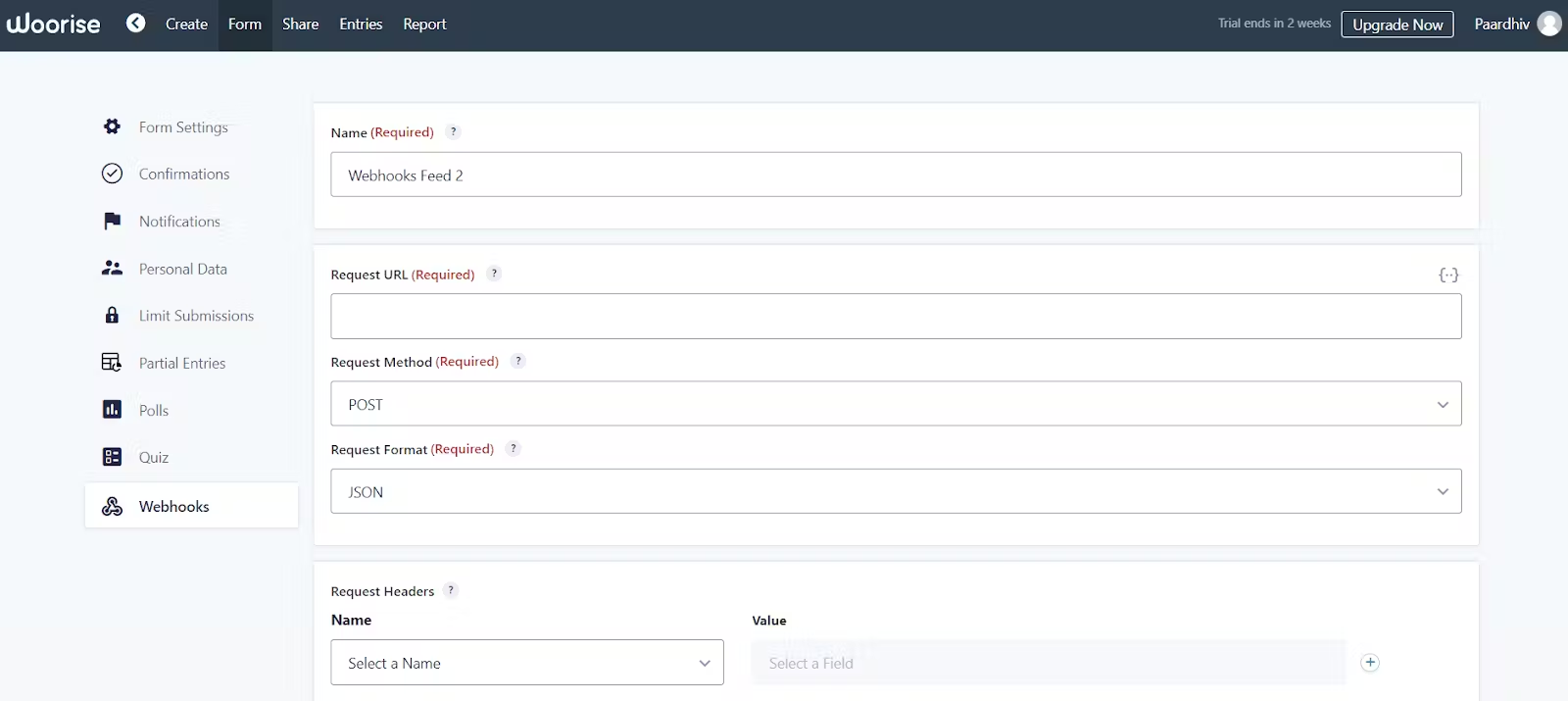Select Webhooks in sidebar
Viewport: 1568px width, 701px height.
191,506
